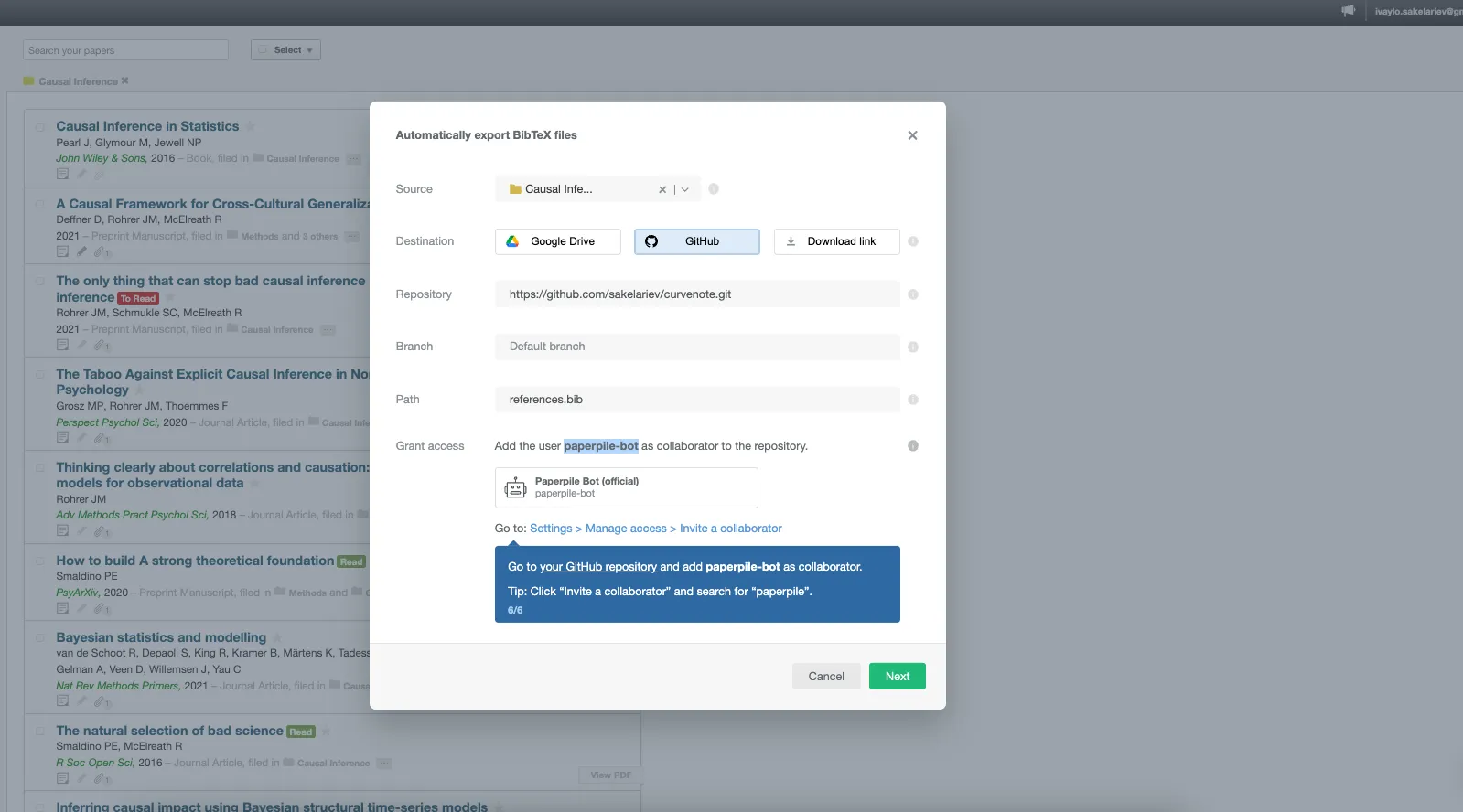This screenshot has height=812, width=1463.
Task: Clear the Causal Inference source selection
Action: [x=662, y=190]
